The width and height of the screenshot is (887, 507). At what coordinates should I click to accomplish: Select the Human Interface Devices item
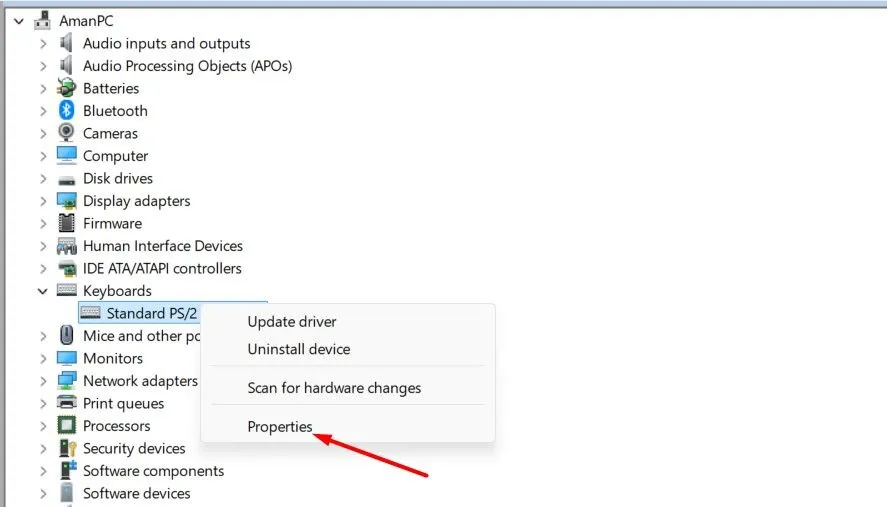tap(162, 246)
